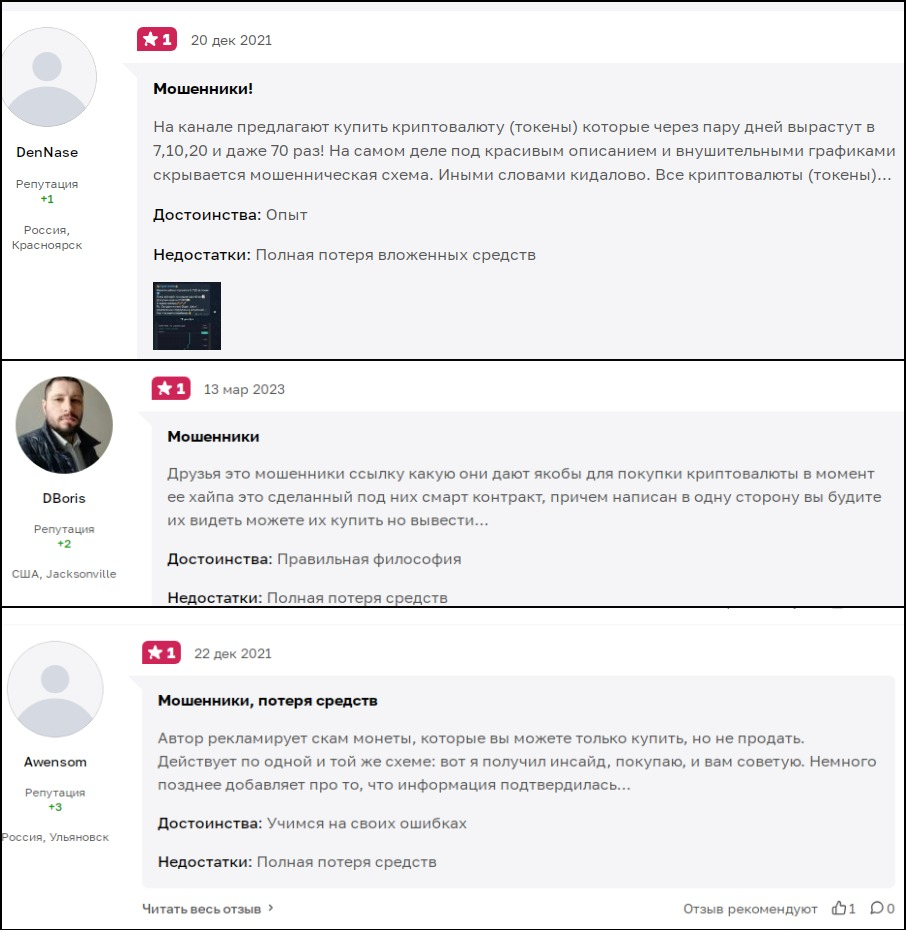The height and width of the screenshot is (930, 906).
Task: Click the "Отзыв рекомендуют" label
Action: (x=751, y=909)
